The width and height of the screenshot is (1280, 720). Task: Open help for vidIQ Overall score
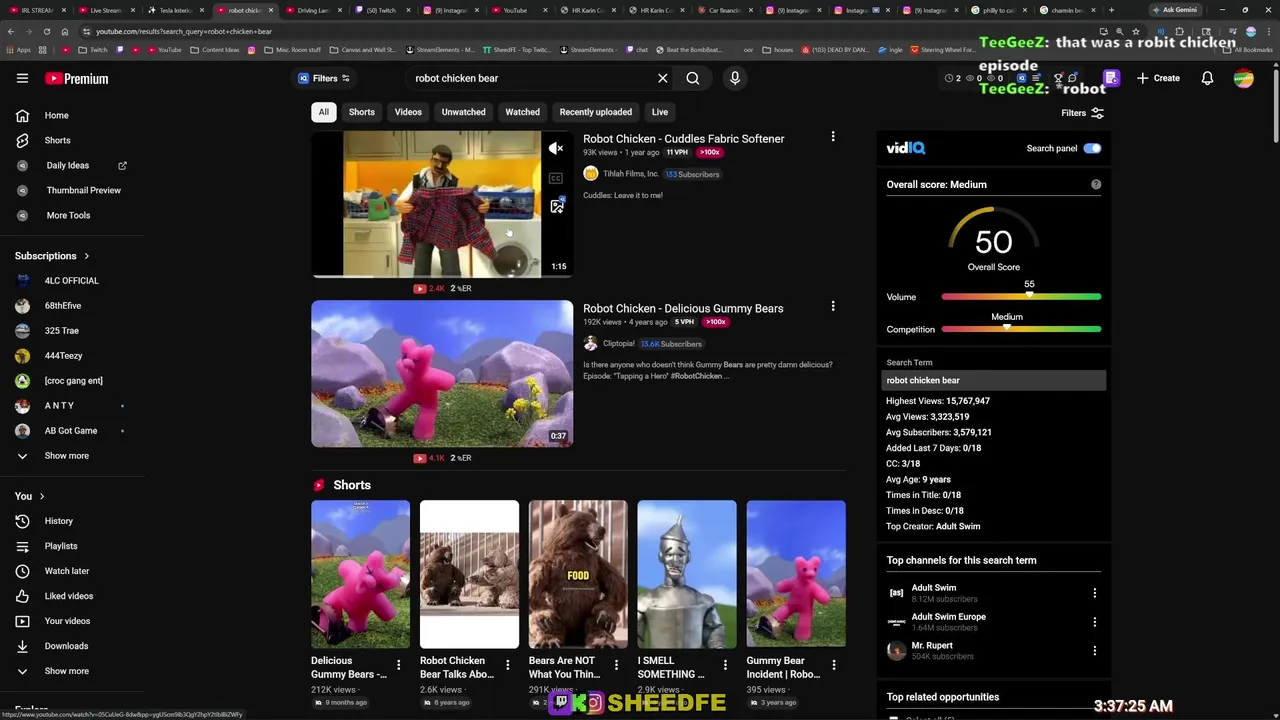click(1096, 184)
